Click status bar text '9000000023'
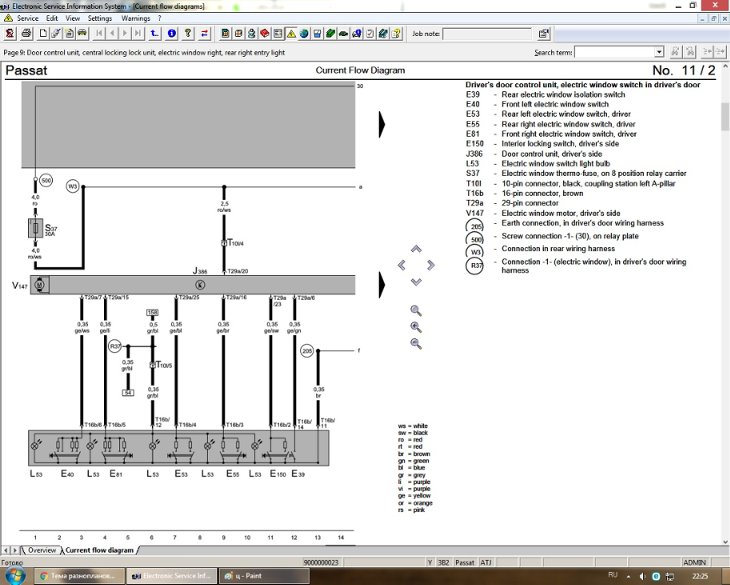This screenshot has width=730, height=585. [321, 563]
